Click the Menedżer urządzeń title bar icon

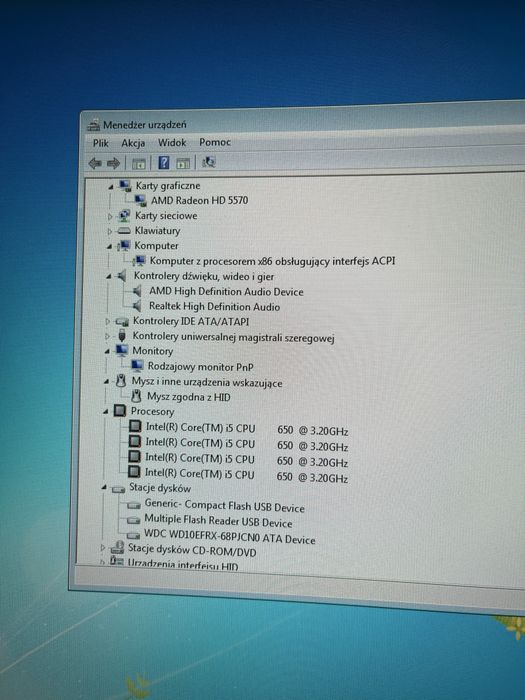[93, 125]
